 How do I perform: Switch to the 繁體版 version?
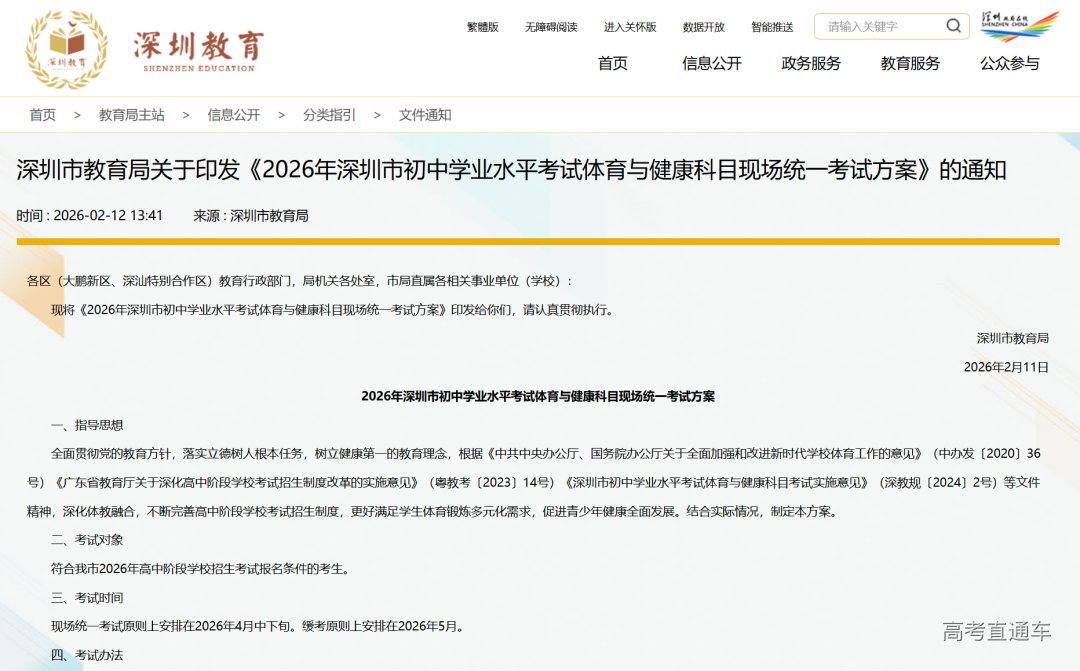point(484,27)
